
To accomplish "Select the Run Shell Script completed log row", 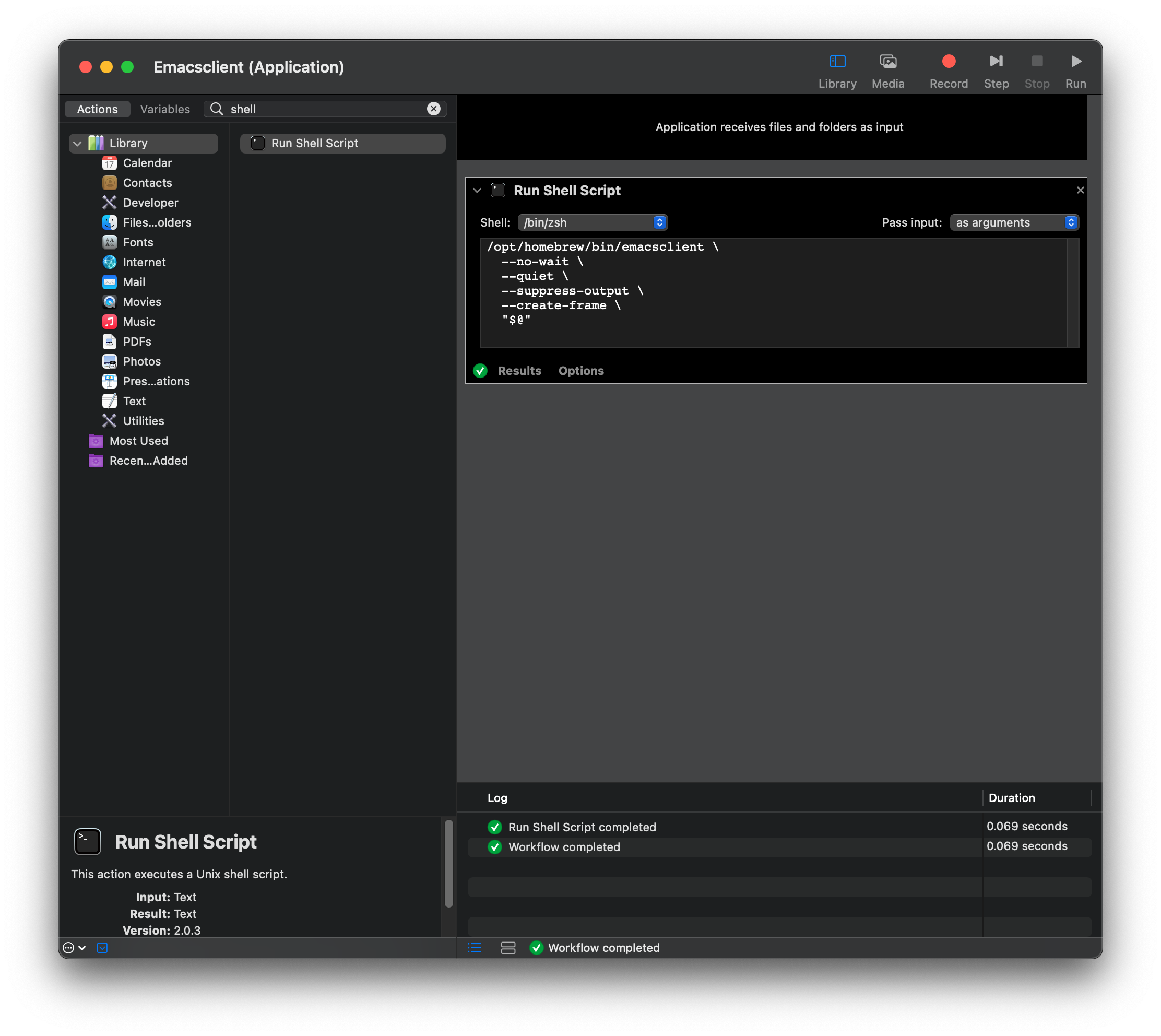I will tap(779, 827).
